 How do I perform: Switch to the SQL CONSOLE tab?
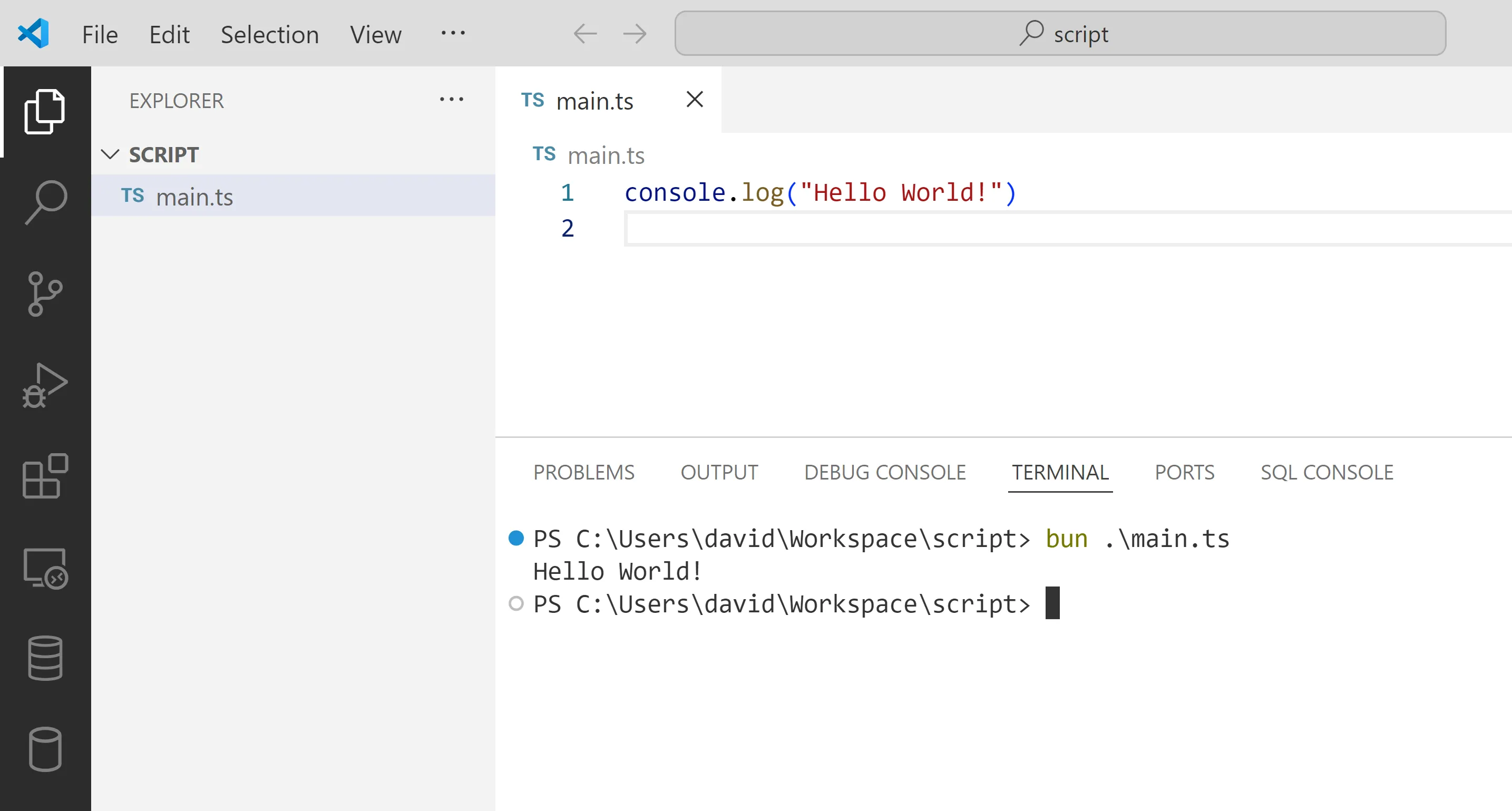point(1326,472)
